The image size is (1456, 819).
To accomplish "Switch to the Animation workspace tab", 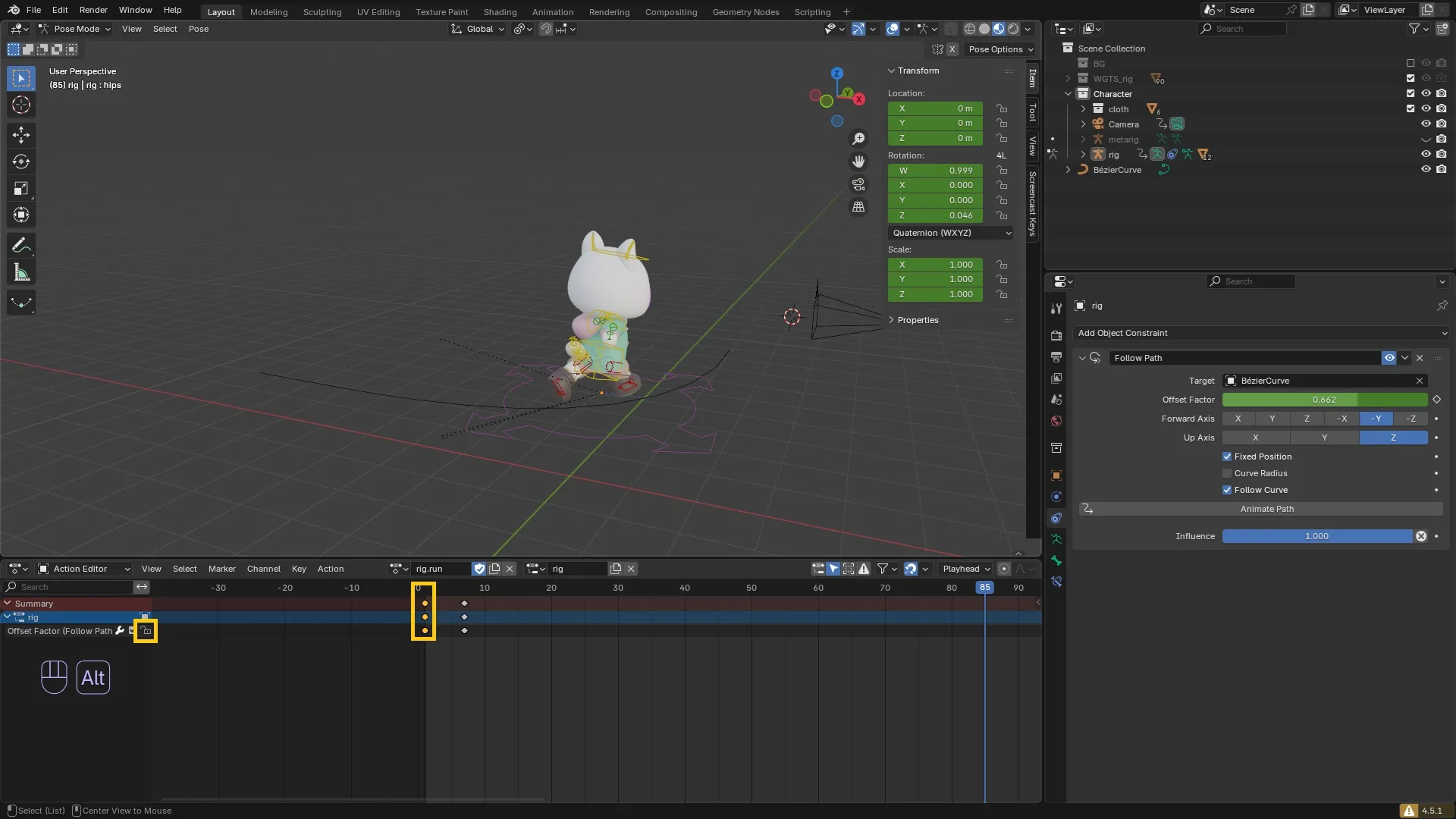I will point(552,12).
